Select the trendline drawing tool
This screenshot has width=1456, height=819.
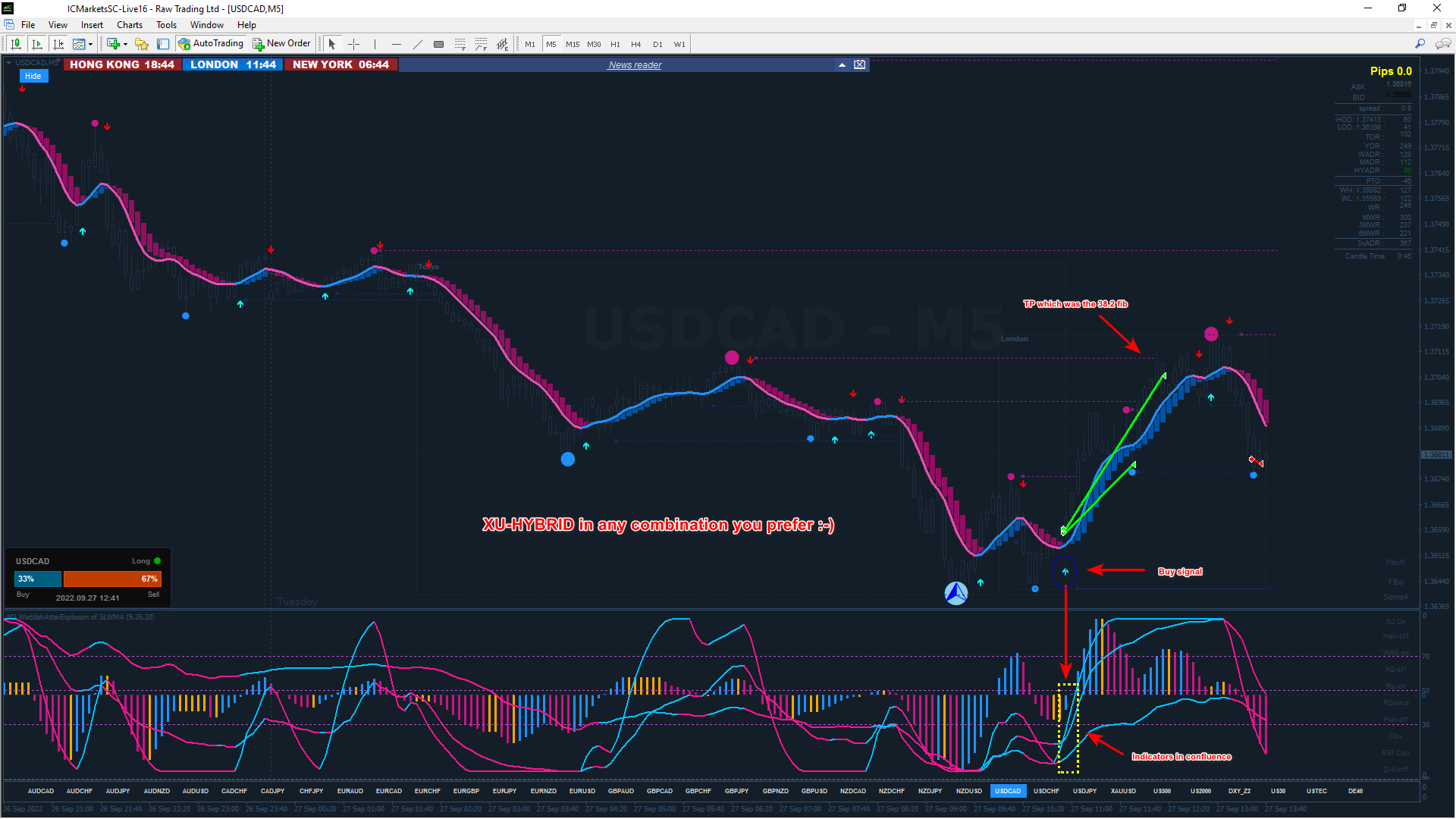click(x=417, y=44)
